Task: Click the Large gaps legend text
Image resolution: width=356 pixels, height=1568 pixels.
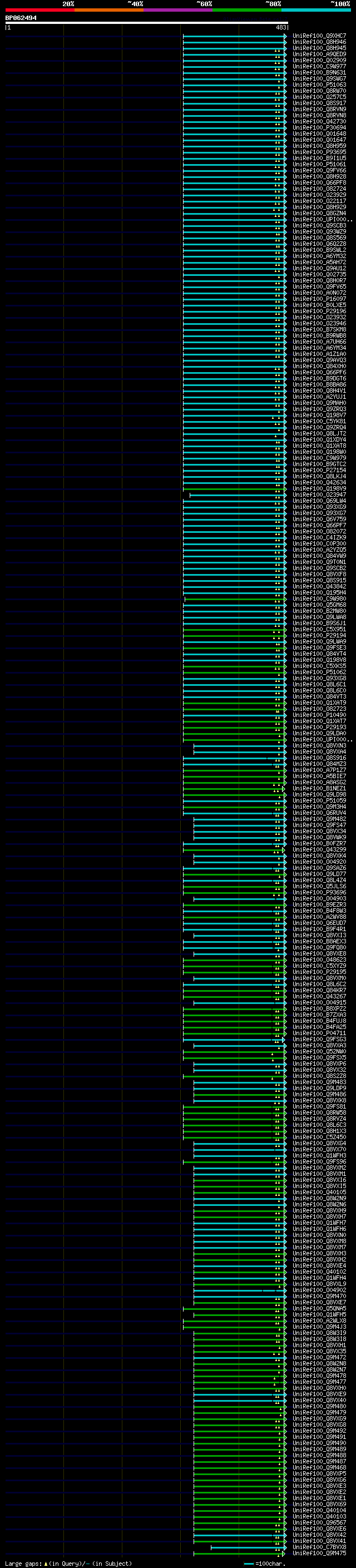Action: [x=24, y=1563]
